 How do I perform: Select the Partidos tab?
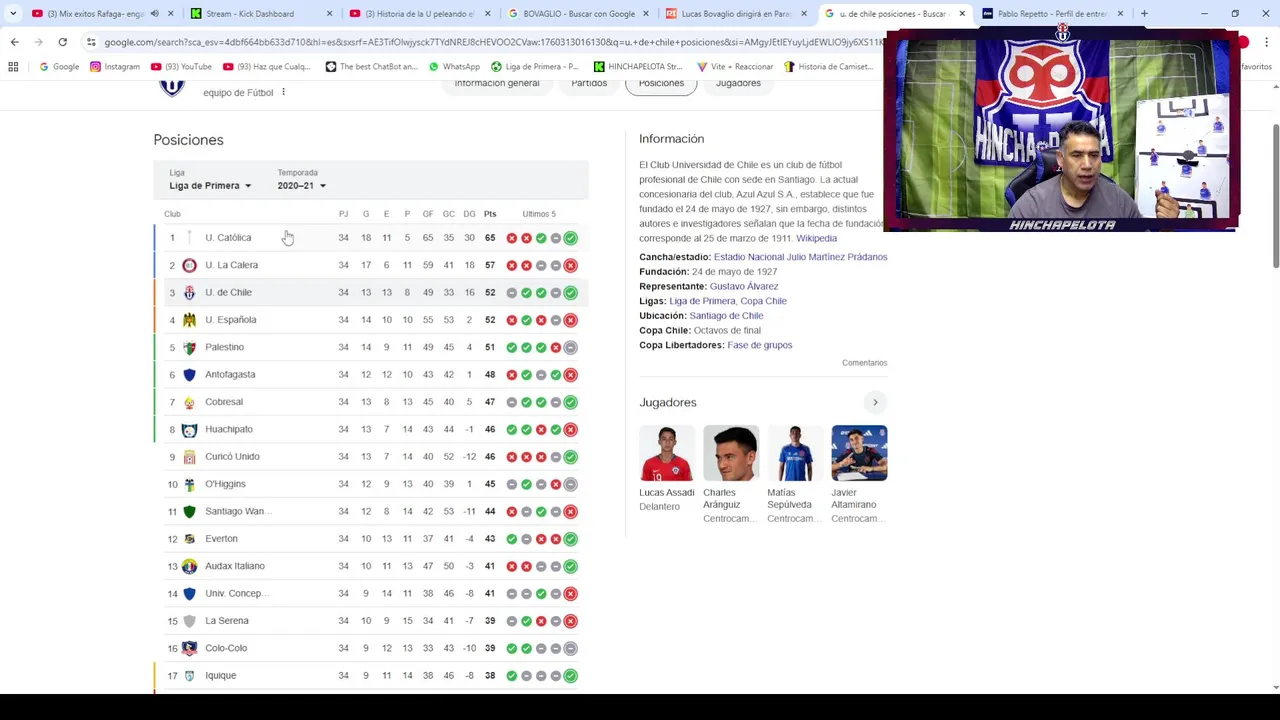pyautogui.click(x=589, y=84)
